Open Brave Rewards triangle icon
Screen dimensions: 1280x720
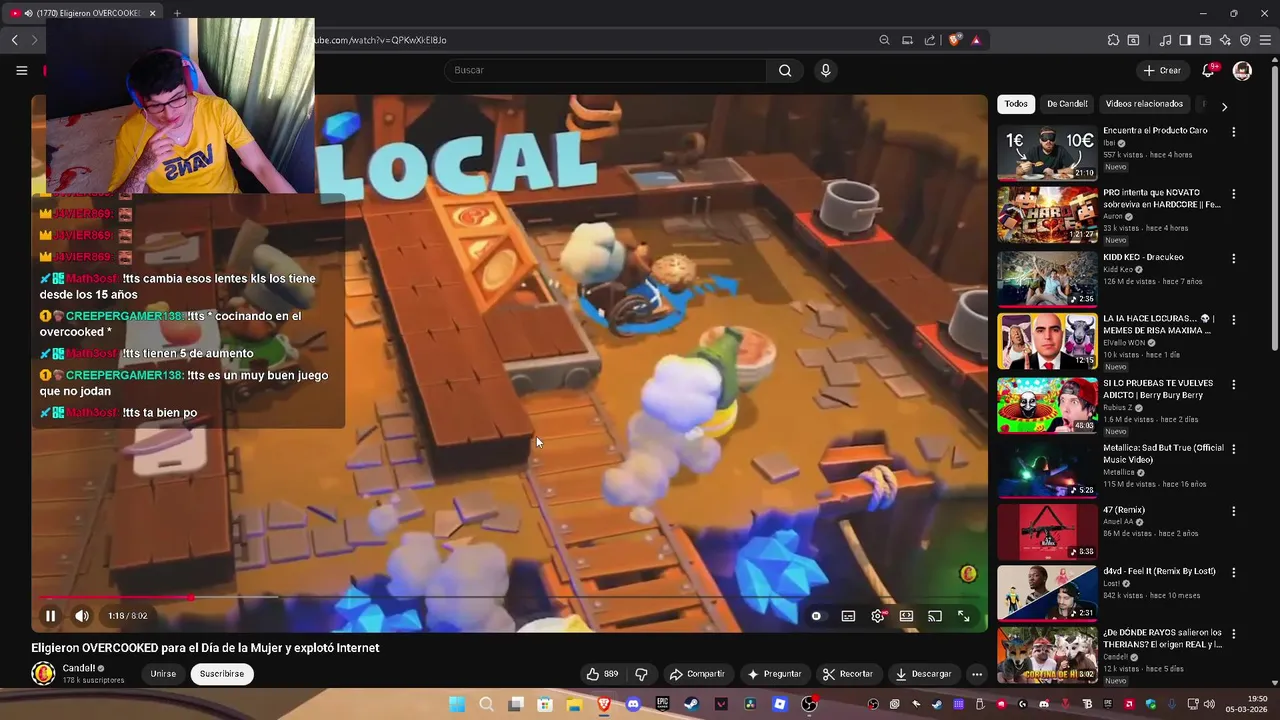click(976, 40)
